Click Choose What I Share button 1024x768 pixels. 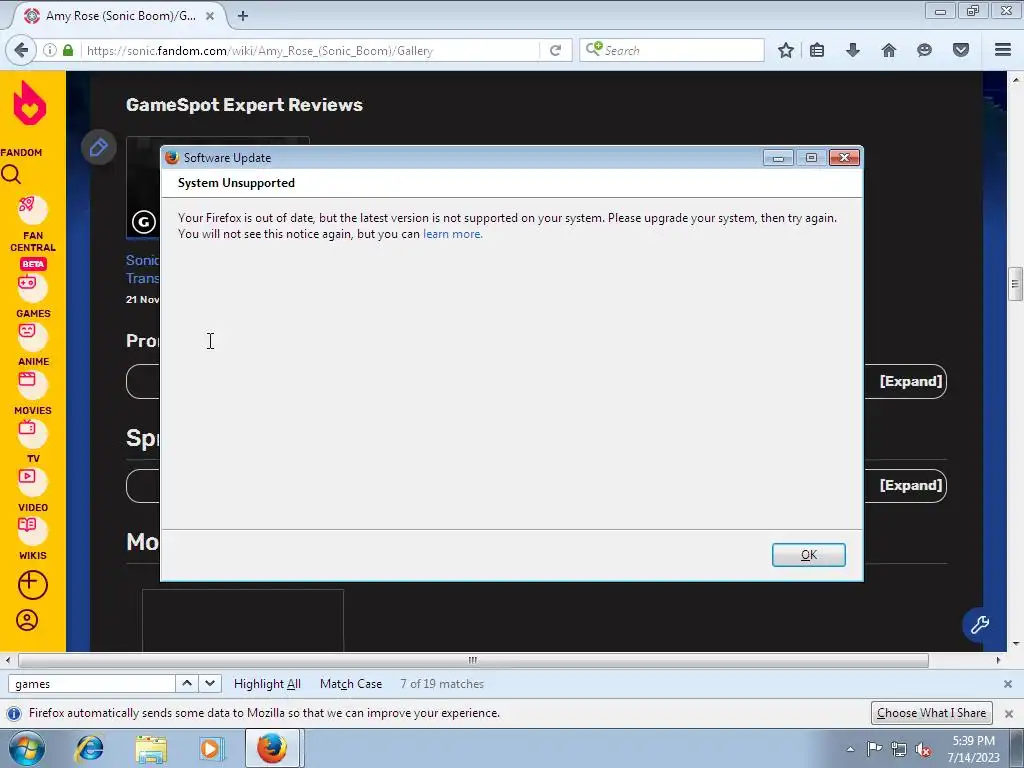click(931, 713)
